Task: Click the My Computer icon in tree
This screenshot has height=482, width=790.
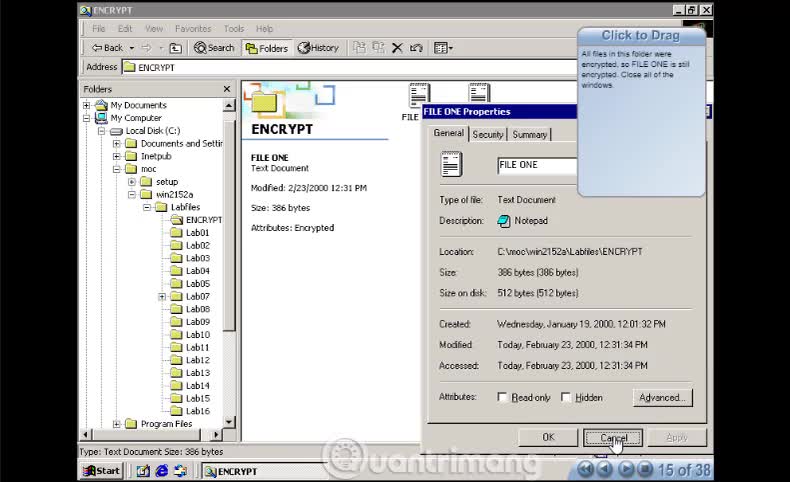Action: [101, 118]
